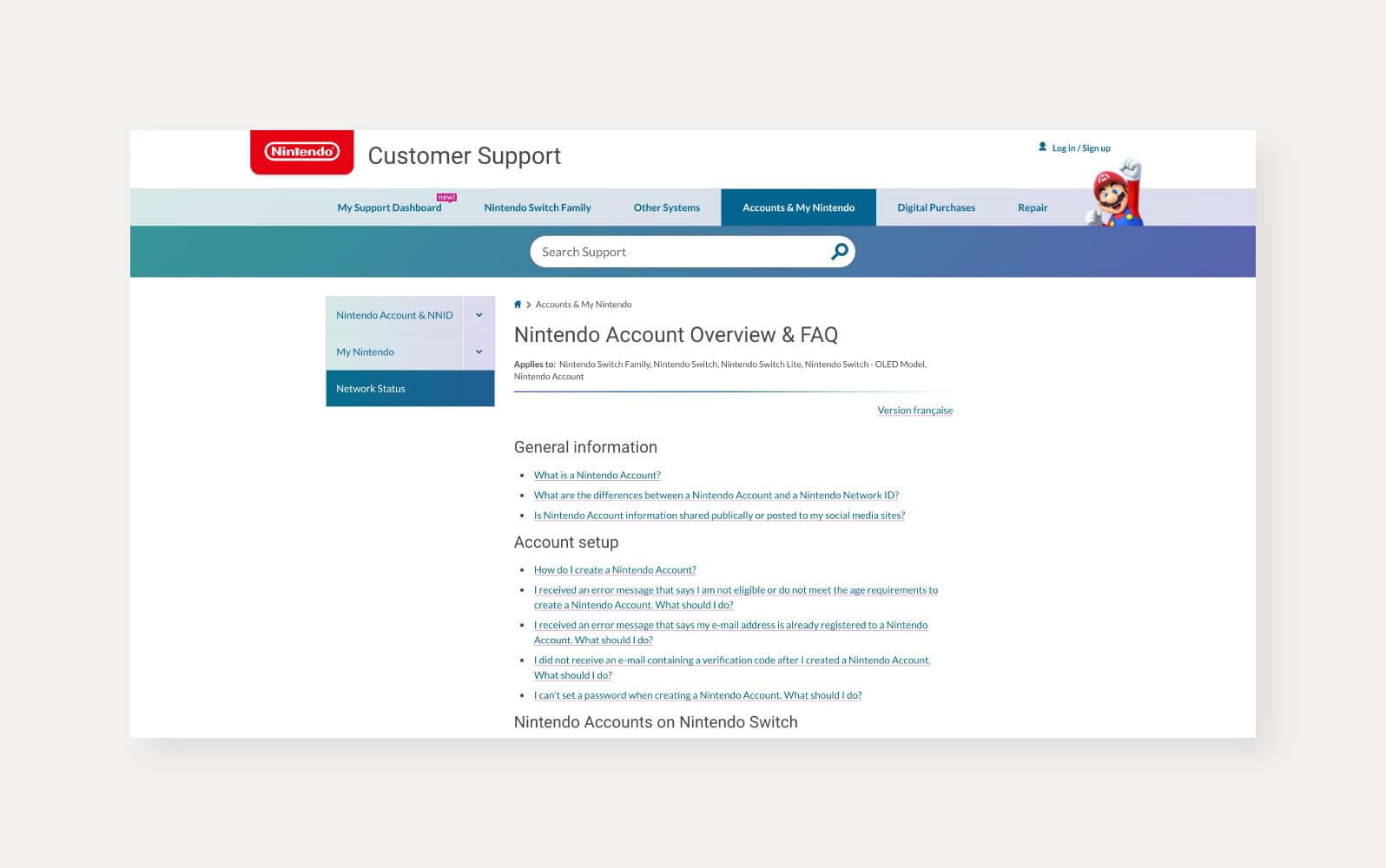Click the General information heading
The height and width of the screenshot is (868, 1386).
[x=585, y=447]
